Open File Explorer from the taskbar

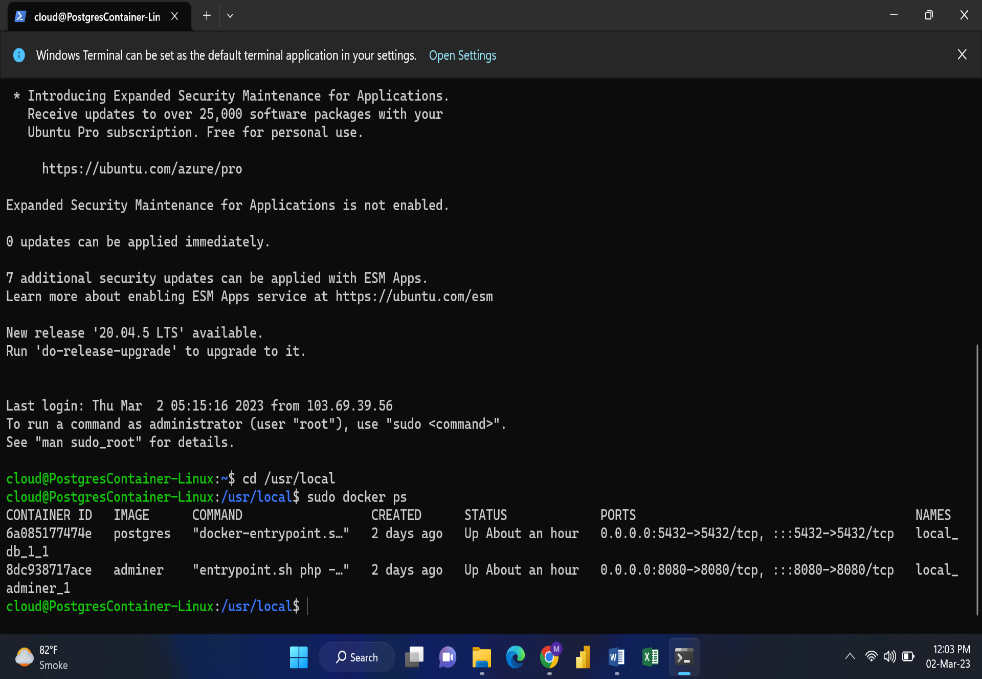482,657
